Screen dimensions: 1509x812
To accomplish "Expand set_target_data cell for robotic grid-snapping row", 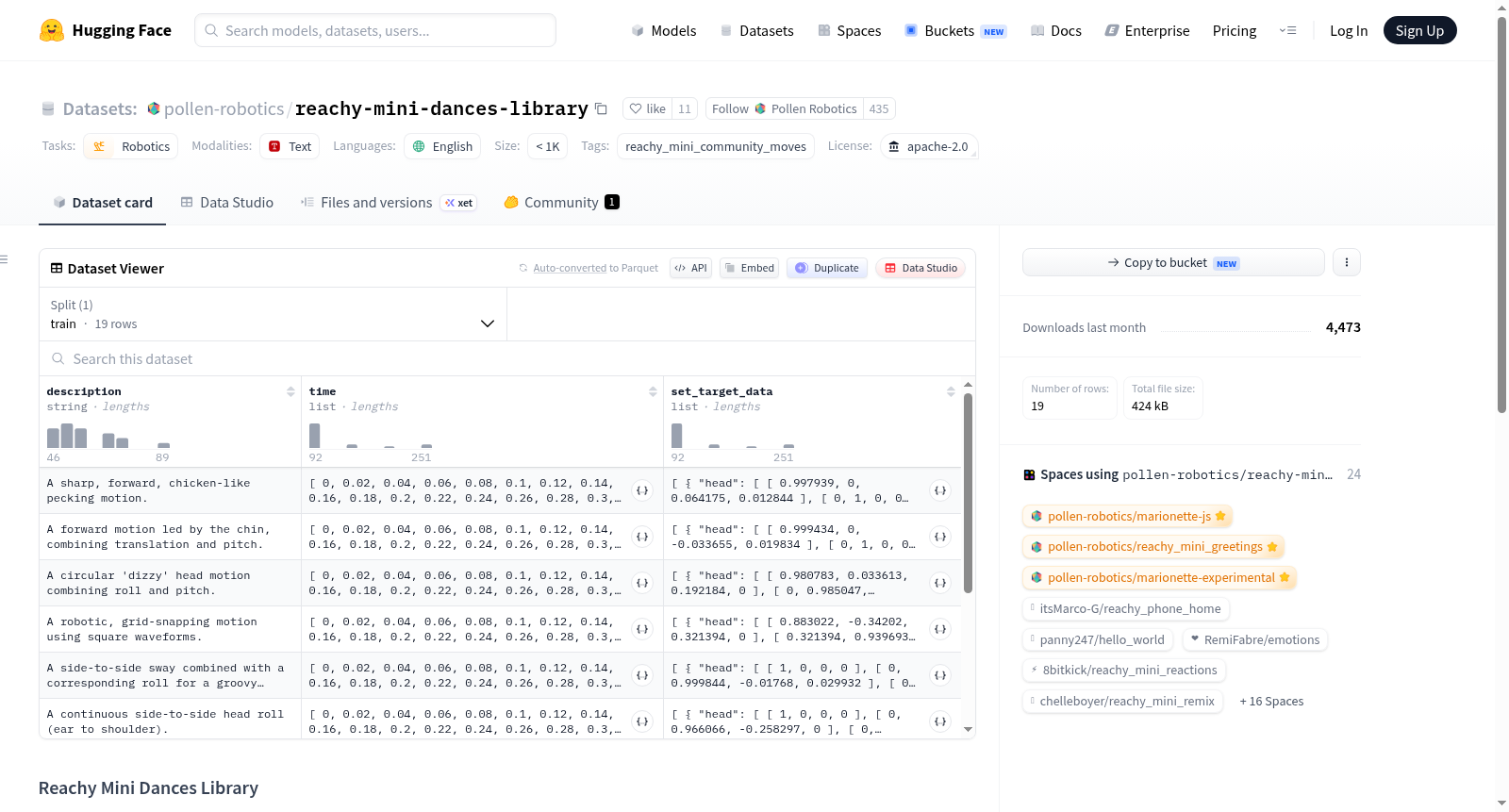I will [940, 629].
